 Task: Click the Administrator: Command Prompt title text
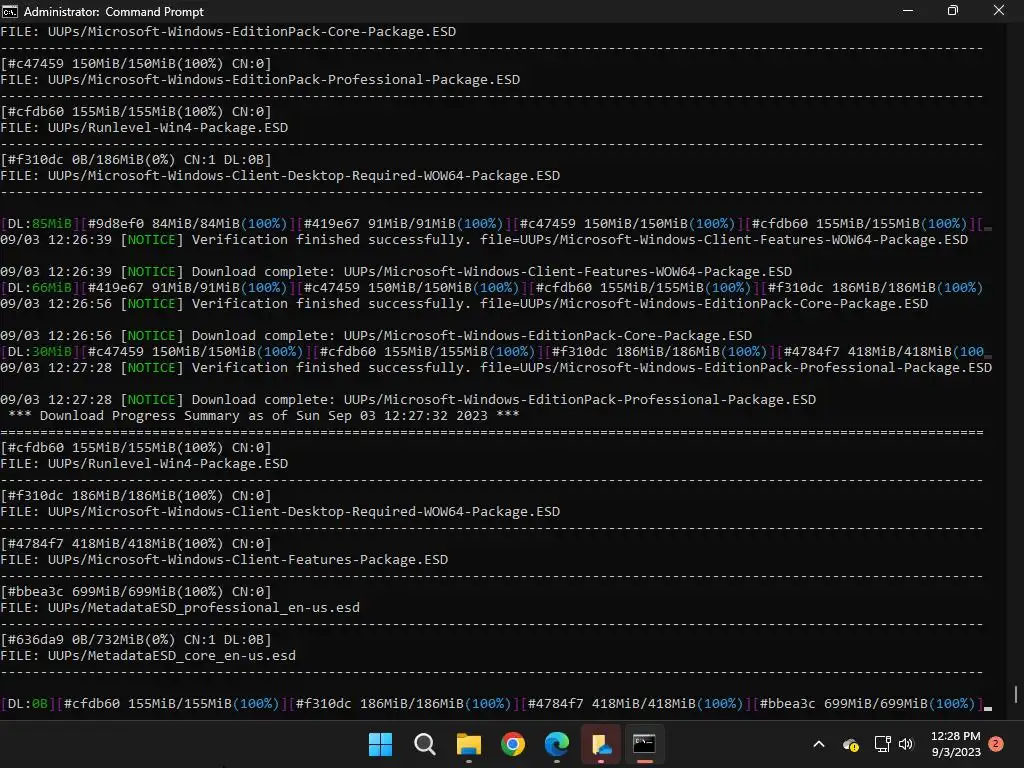pos(114,12)
